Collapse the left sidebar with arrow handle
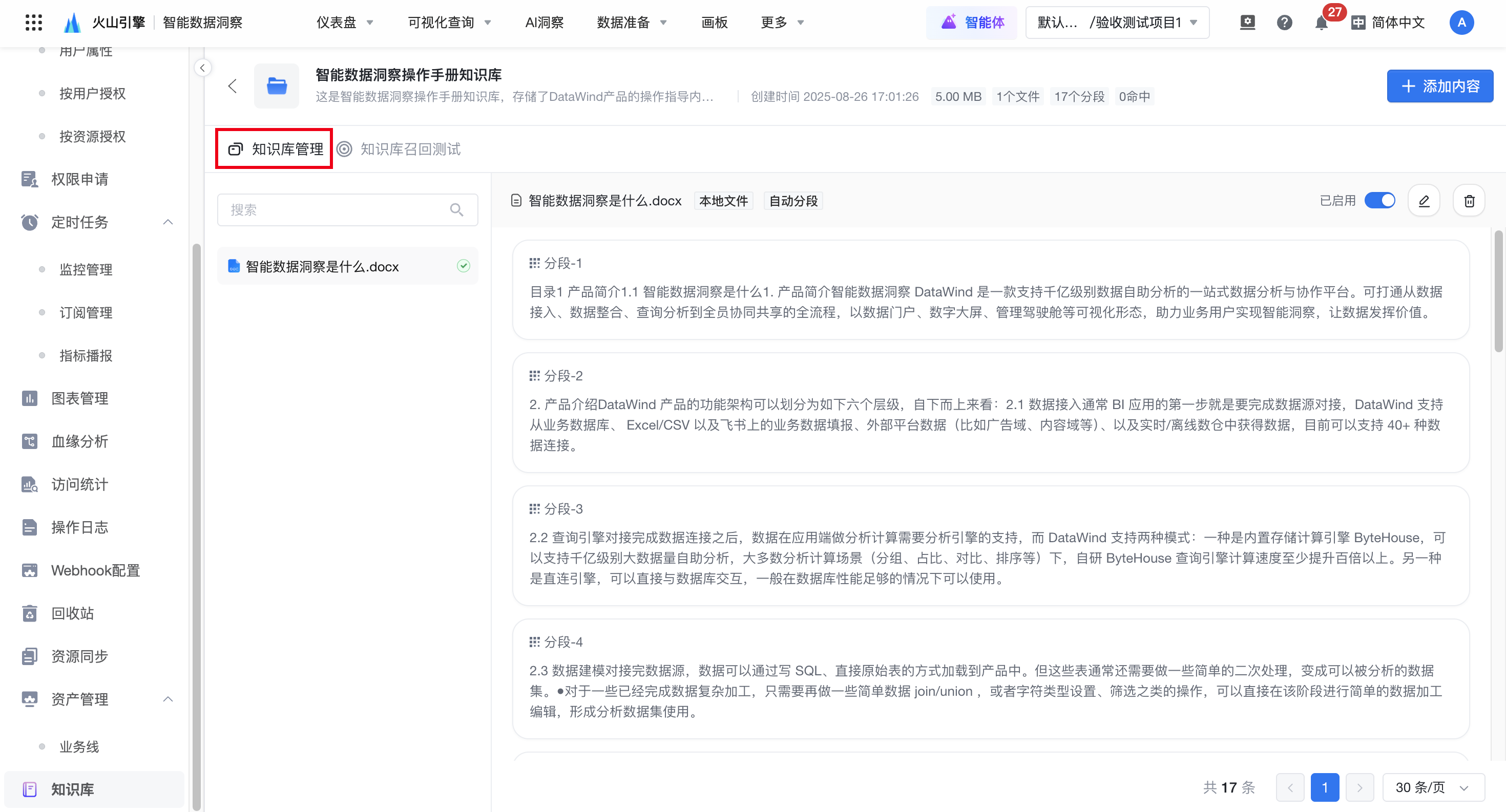 tap(202, 68)
